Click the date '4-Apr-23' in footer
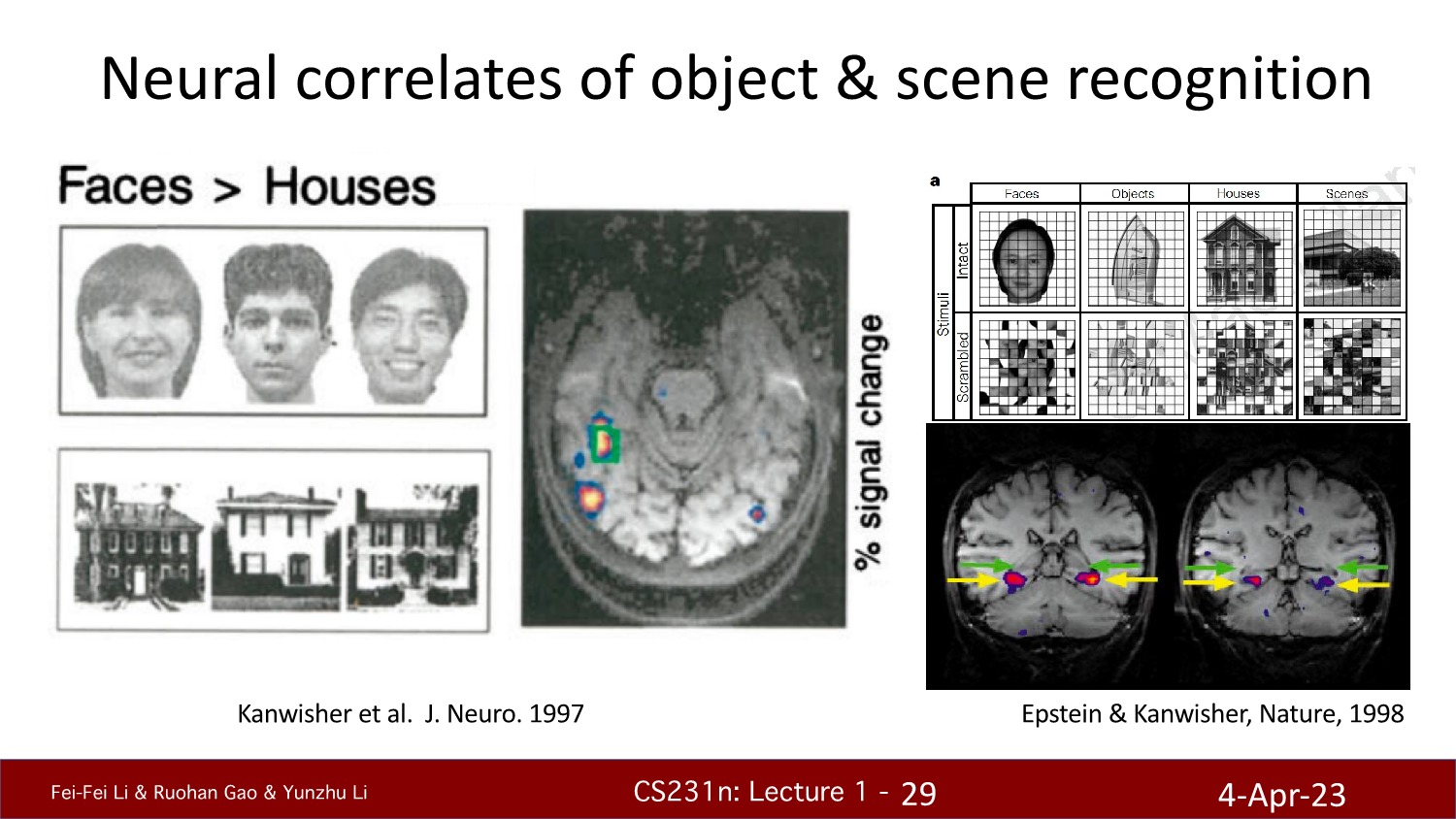 coord(1281,795)
